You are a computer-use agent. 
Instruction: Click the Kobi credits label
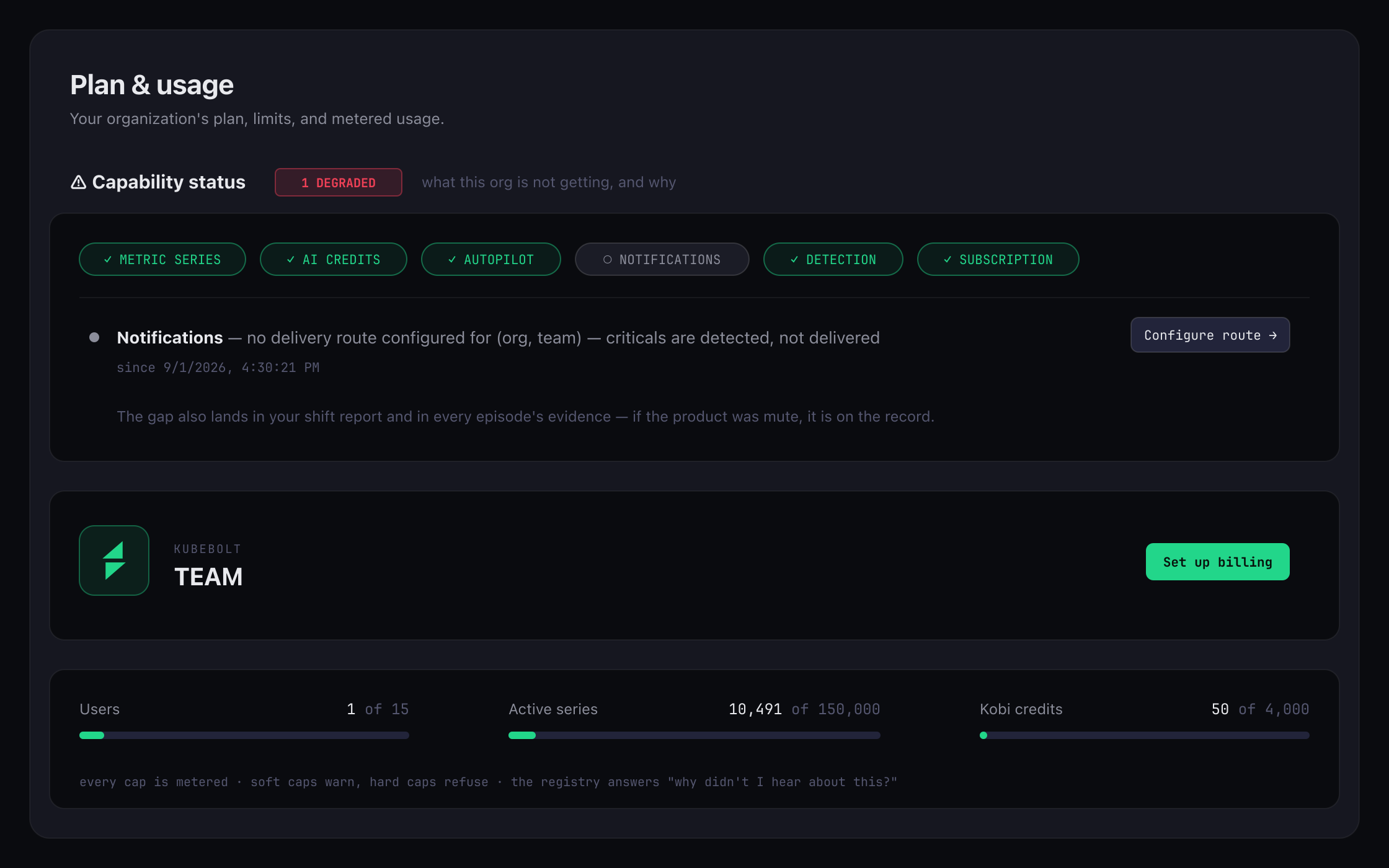click(1021, 709)
